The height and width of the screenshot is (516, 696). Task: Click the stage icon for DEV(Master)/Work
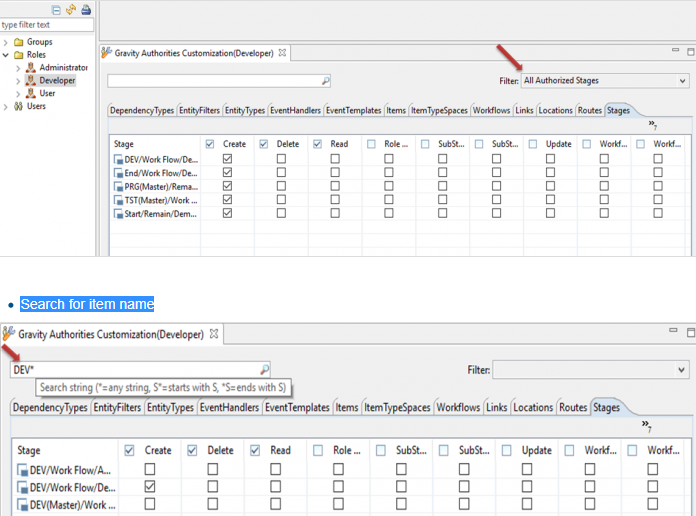[x=22, y=505]
